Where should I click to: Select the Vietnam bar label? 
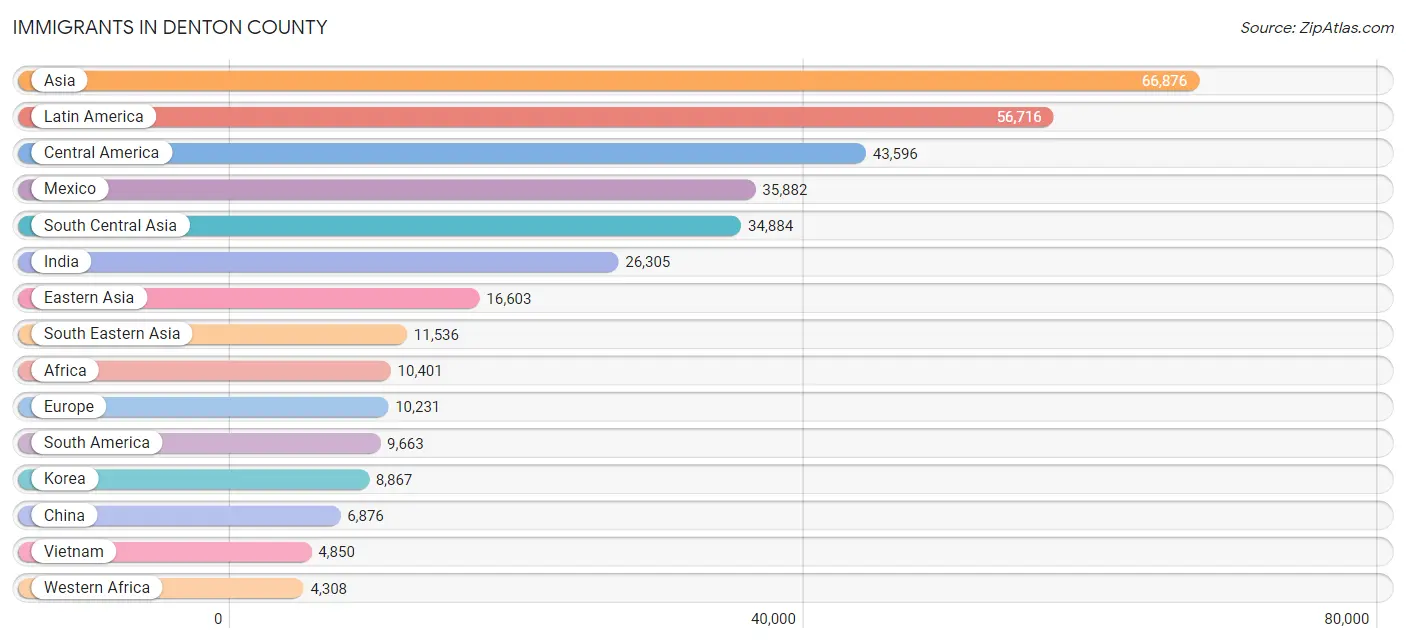(x=74, y=552)
